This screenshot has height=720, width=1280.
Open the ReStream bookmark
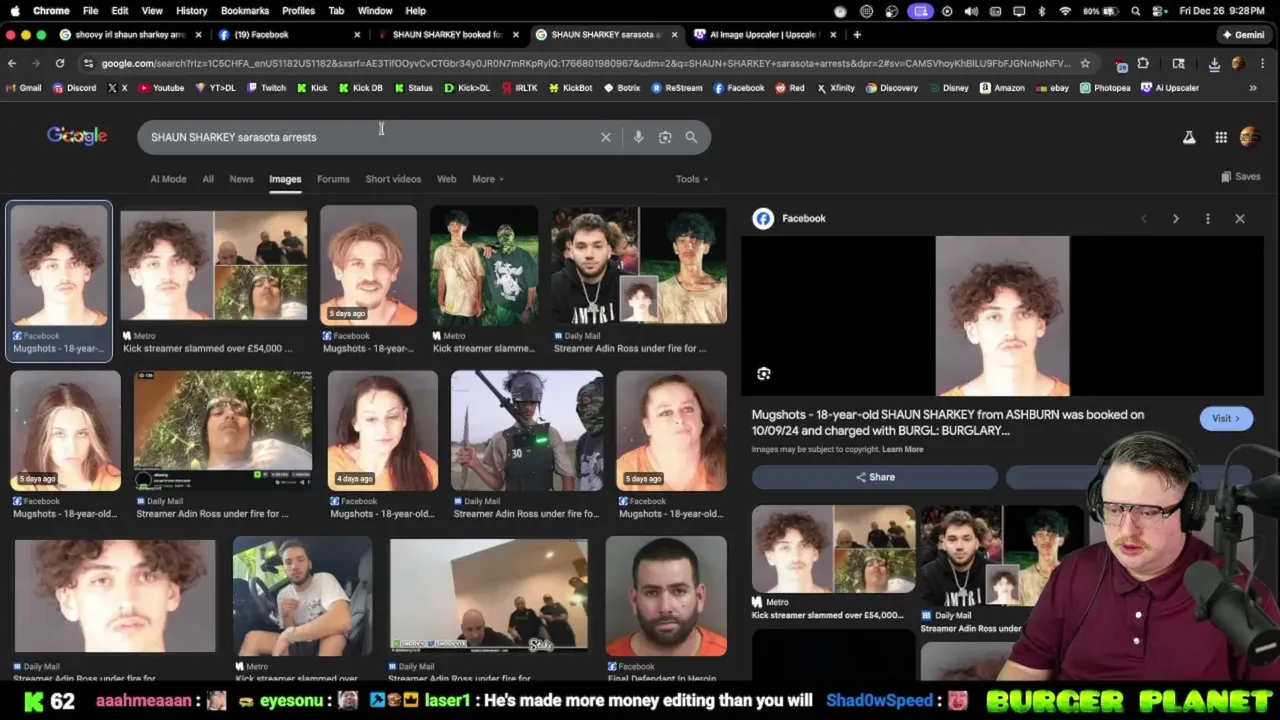click(x=677, y=88)
